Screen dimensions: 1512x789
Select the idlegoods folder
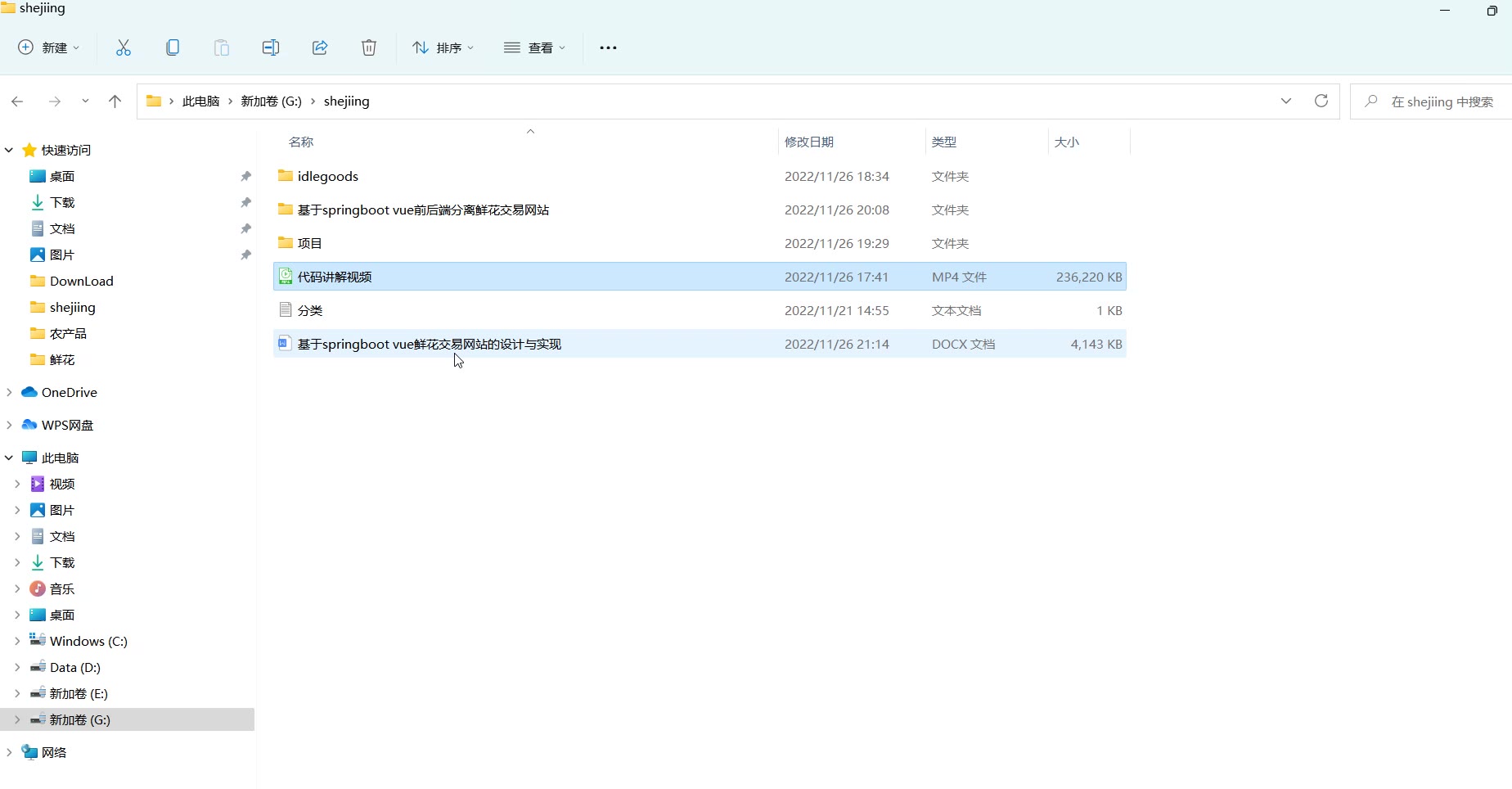(327, 177)
